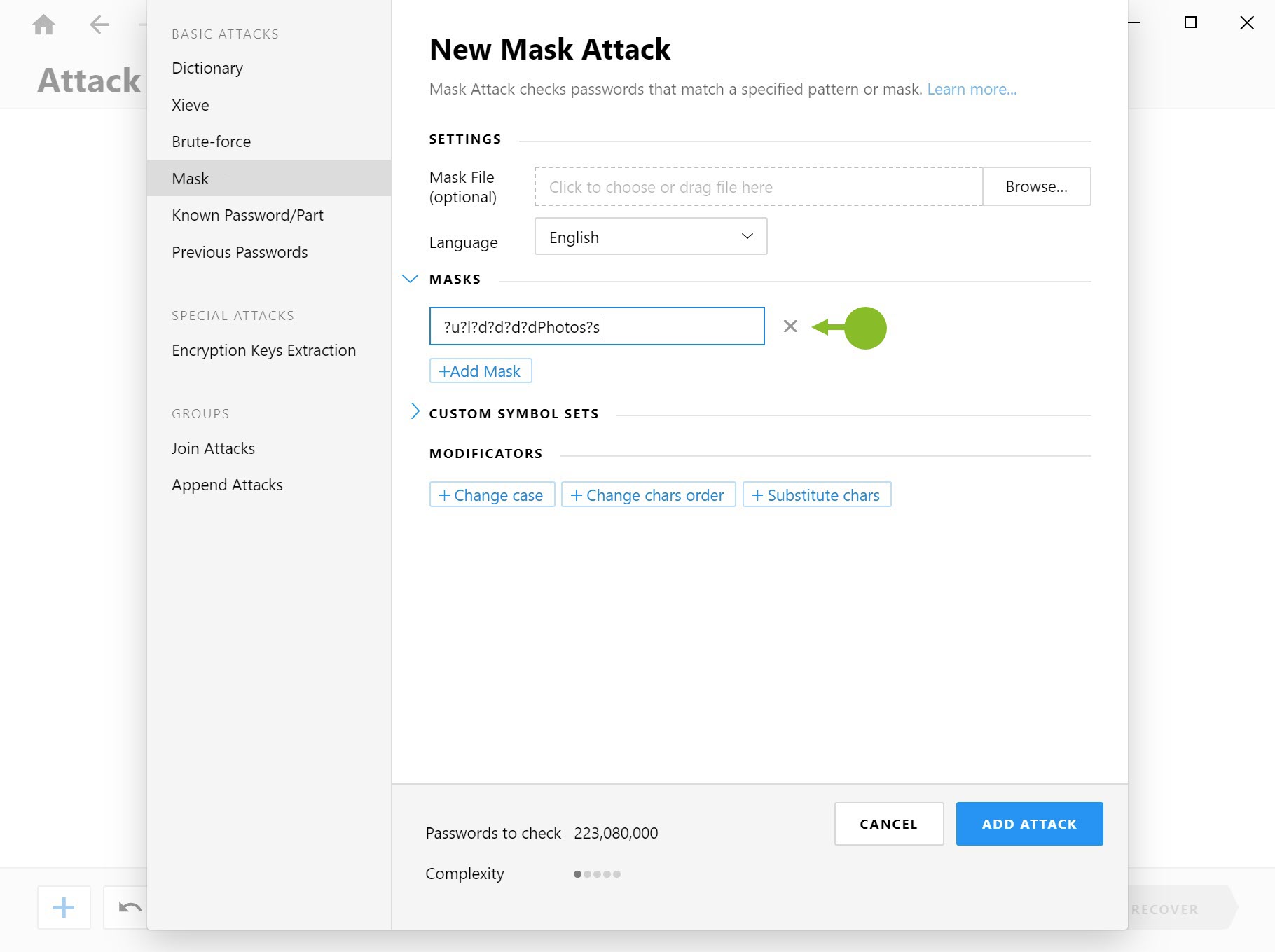Select the Previous Passwords attack
The width and height of the screenshot is (1275, 952).
click(240, 252)
